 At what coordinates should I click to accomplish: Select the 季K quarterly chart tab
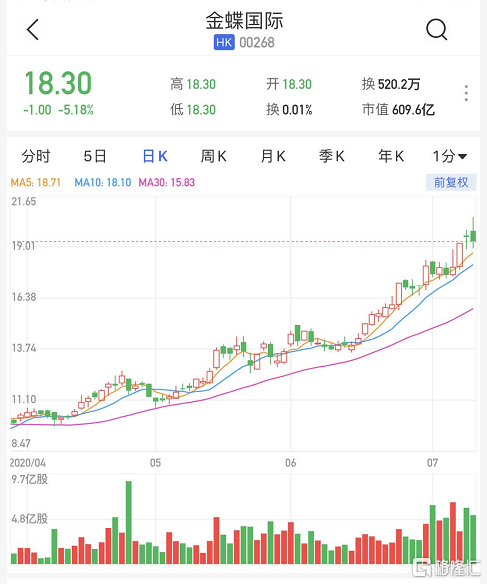332,156
